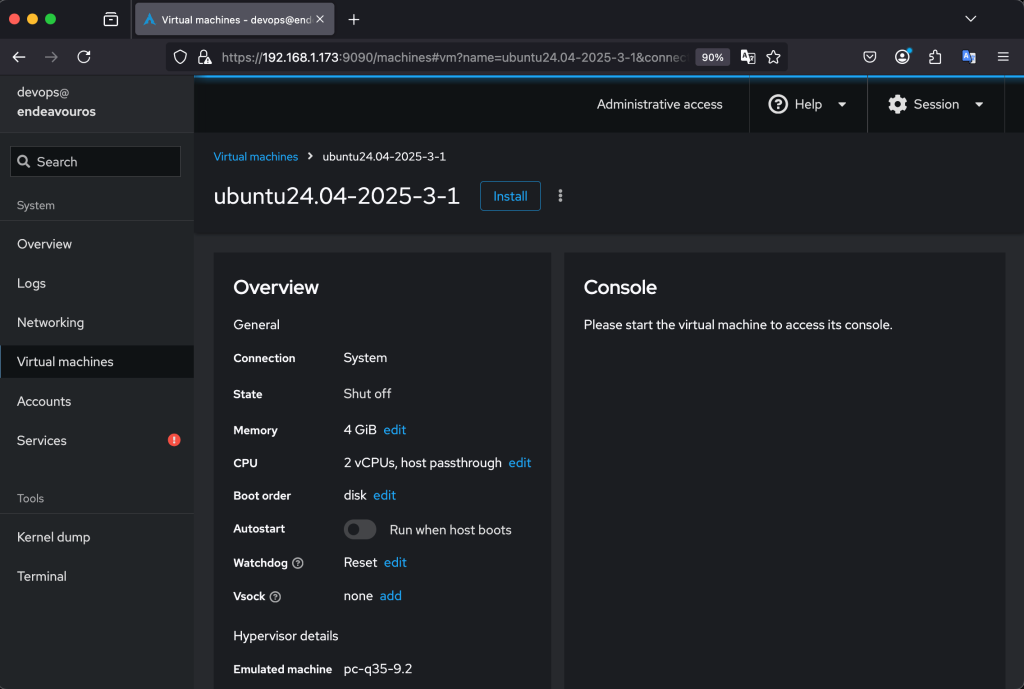Click the Services warning alert badge
This screenshot has height=689, width=1024.
tap(174, 440)
